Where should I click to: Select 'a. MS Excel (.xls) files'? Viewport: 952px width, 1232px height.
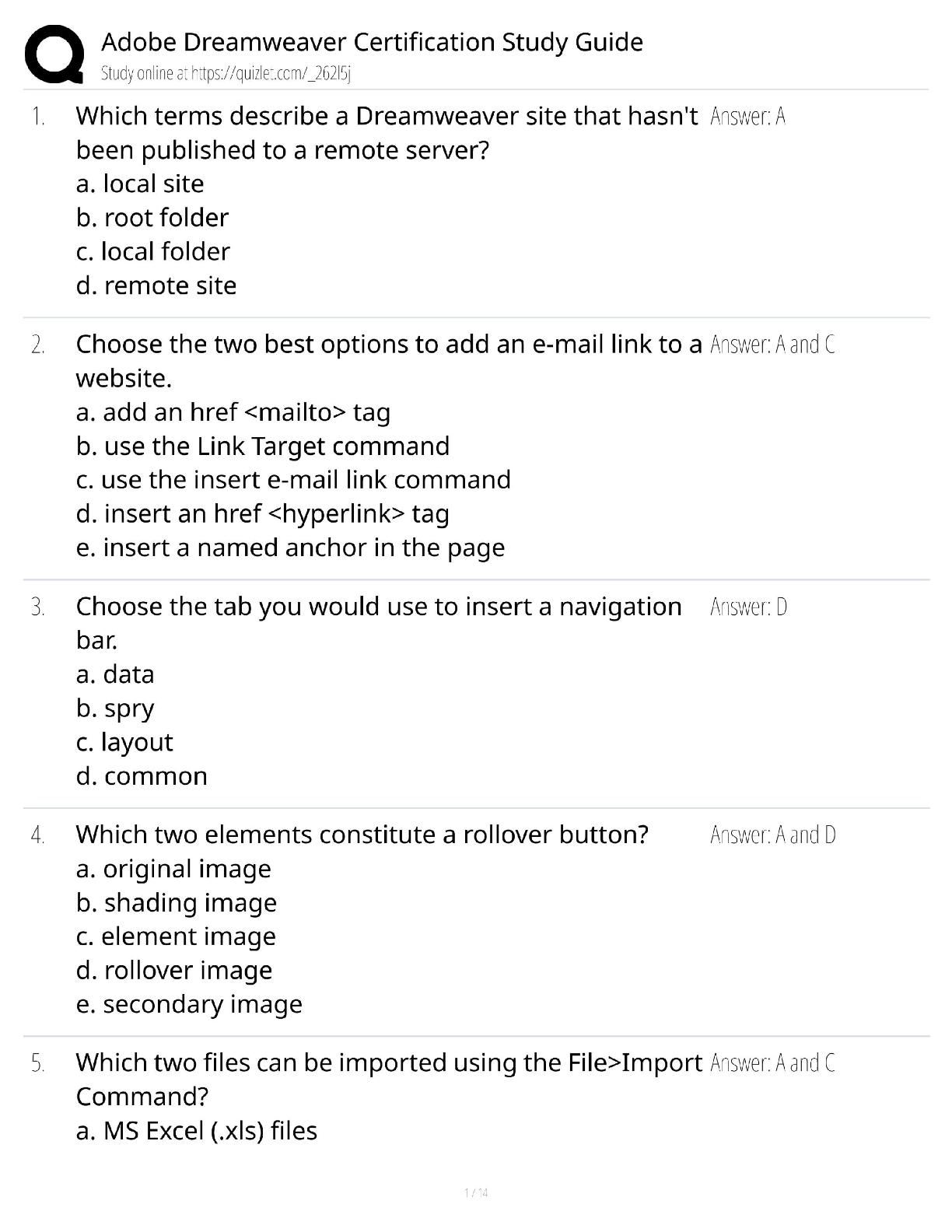tap(197, 1131)
